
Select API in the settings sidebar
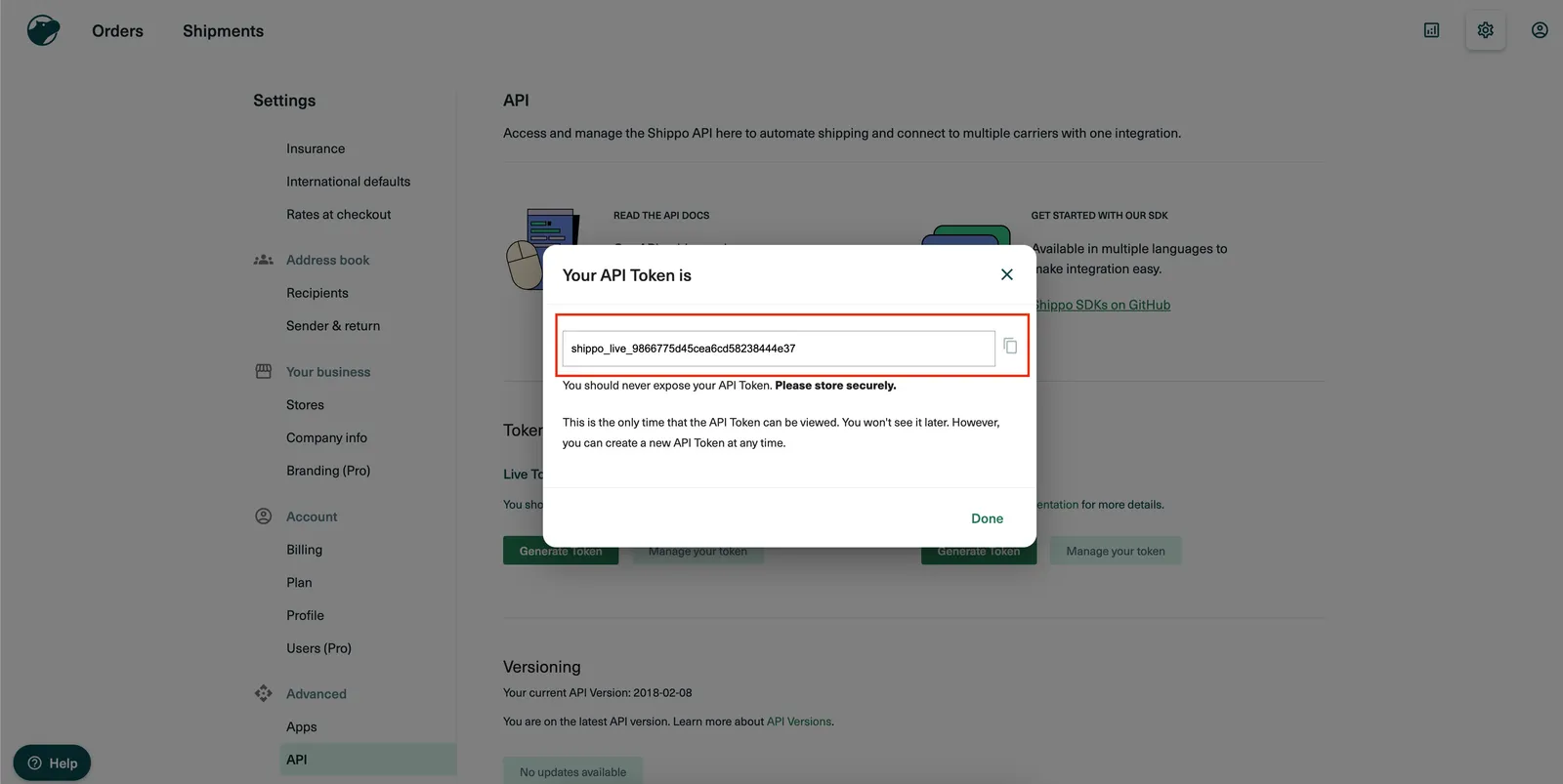368,760
